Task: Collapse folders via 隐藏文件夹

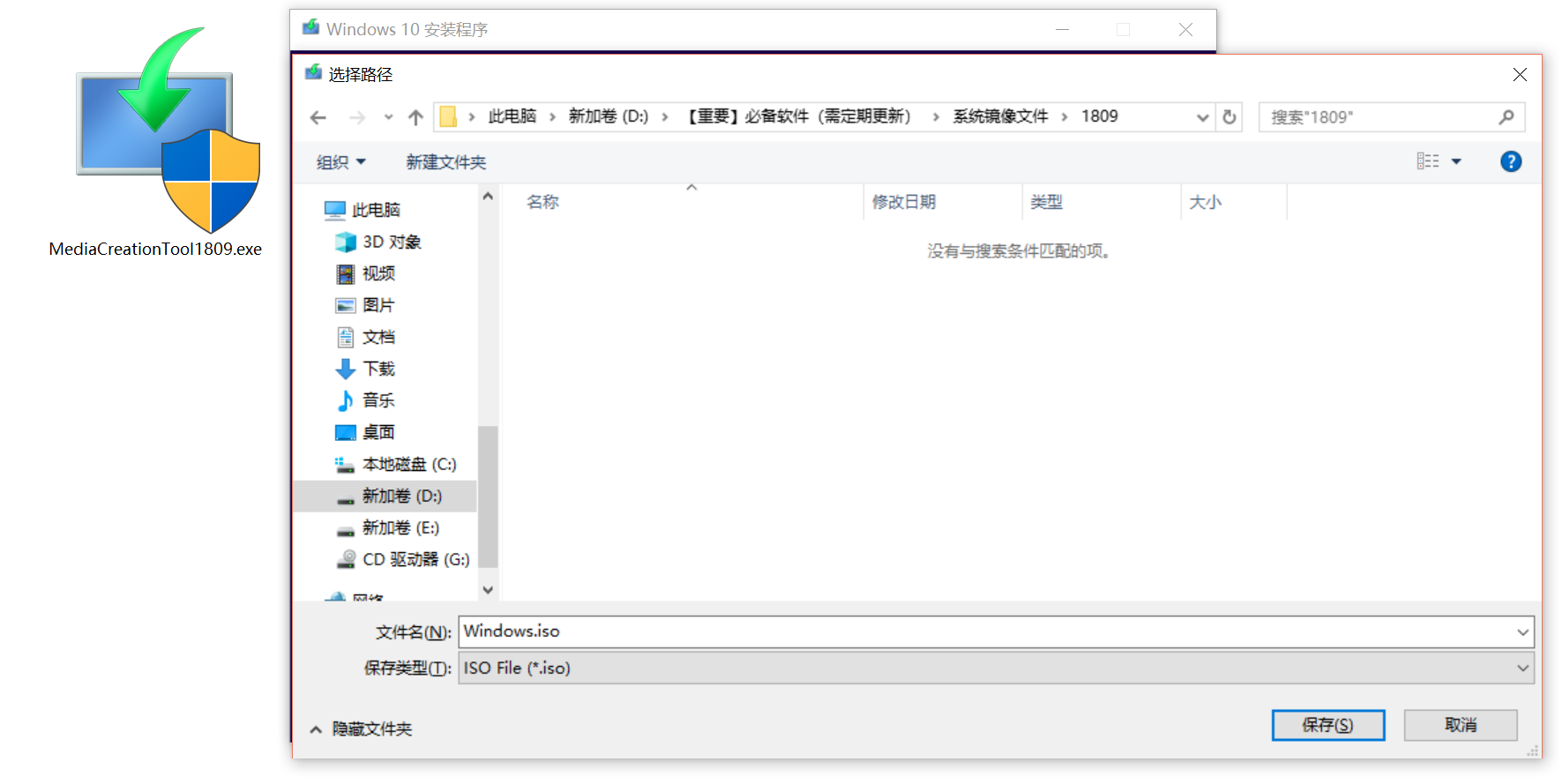Action: click(x=362, y=729)
